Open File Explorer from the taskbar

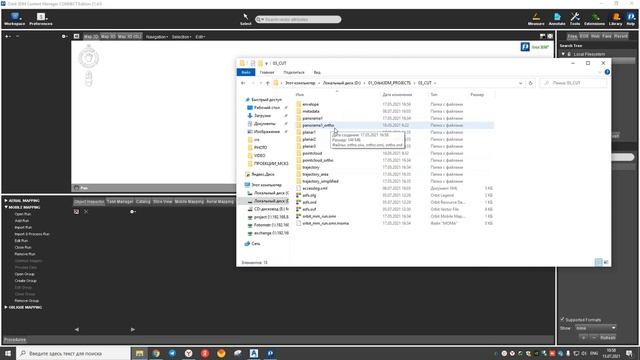tap(140, 353)
